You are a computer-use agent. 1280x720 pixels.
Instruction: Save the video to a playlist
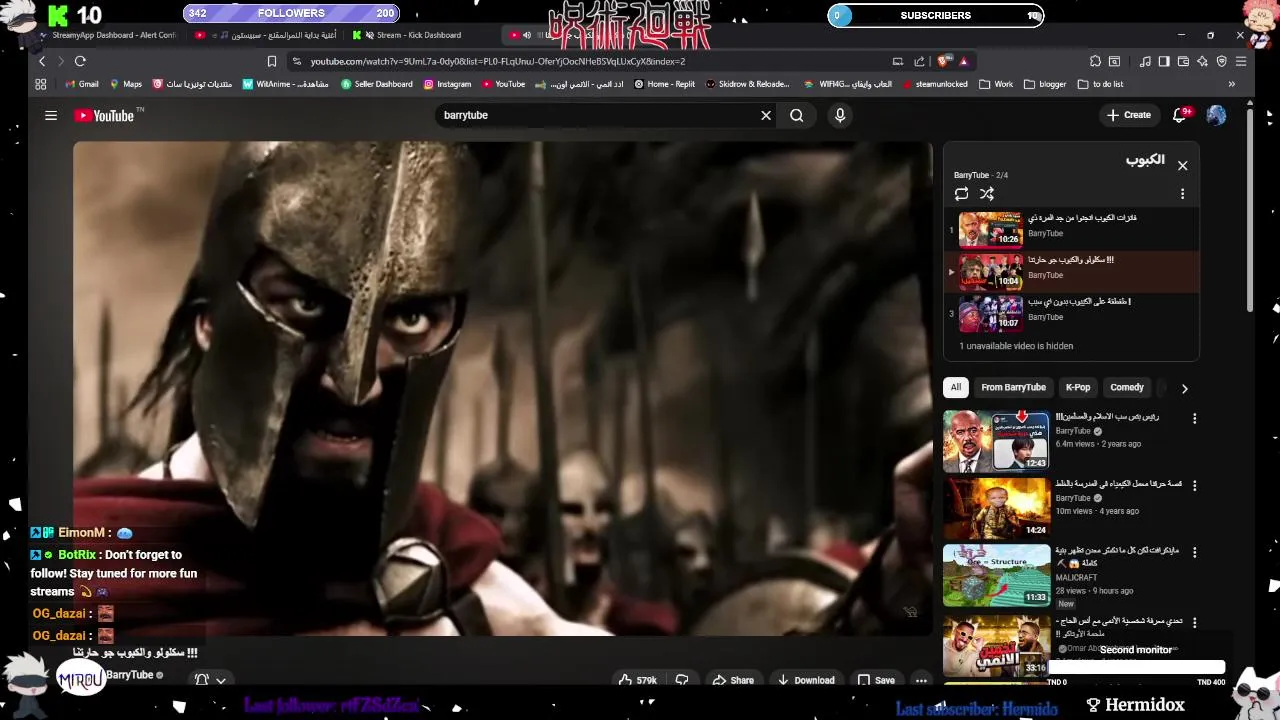pyautogui.click(x=876, y=680)
